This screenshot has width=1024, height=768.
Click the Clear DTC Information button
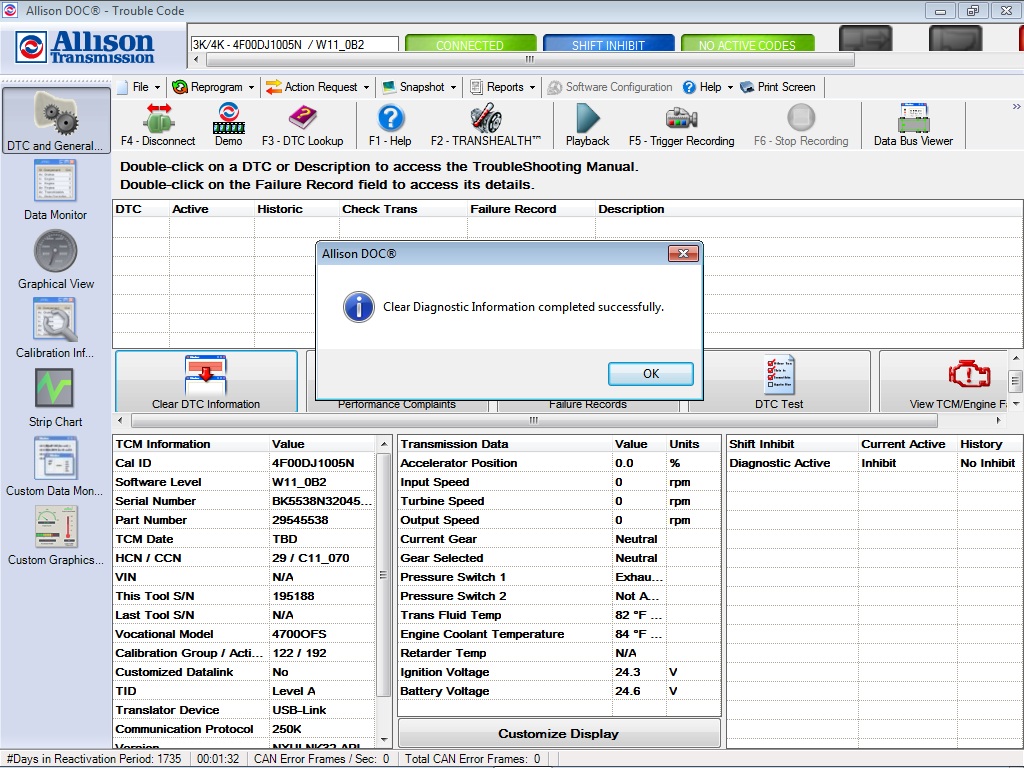click(206, 381)
